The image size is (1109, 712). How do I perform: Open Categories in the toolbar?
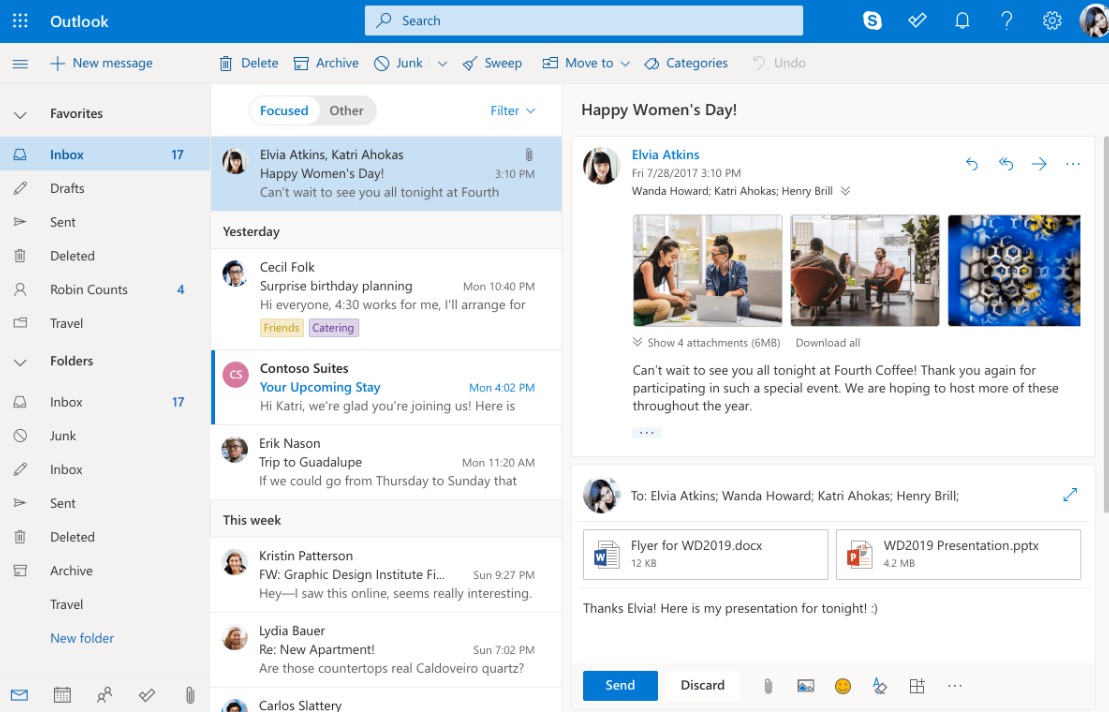(x=685, y=63)
